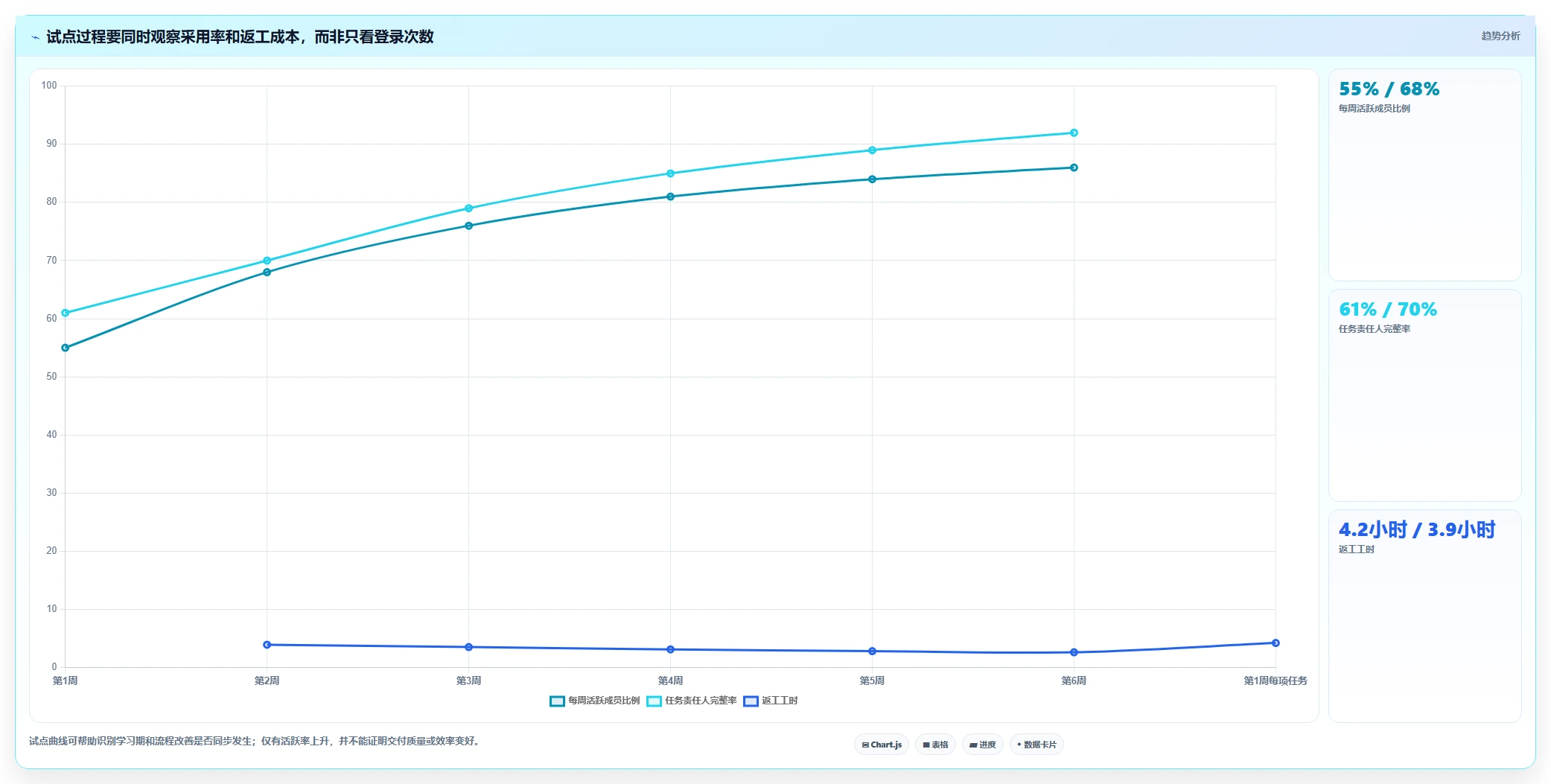Toggle the 每周活跃成员比例 legend swatch

point(557,701)
